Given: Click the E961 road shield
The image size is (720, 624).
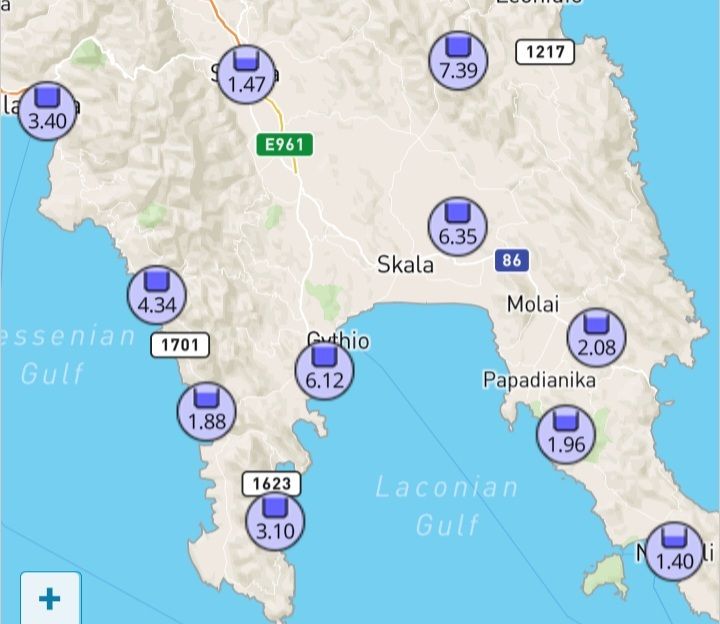Looking at the screenshot, I should click(x=285, y=145).
